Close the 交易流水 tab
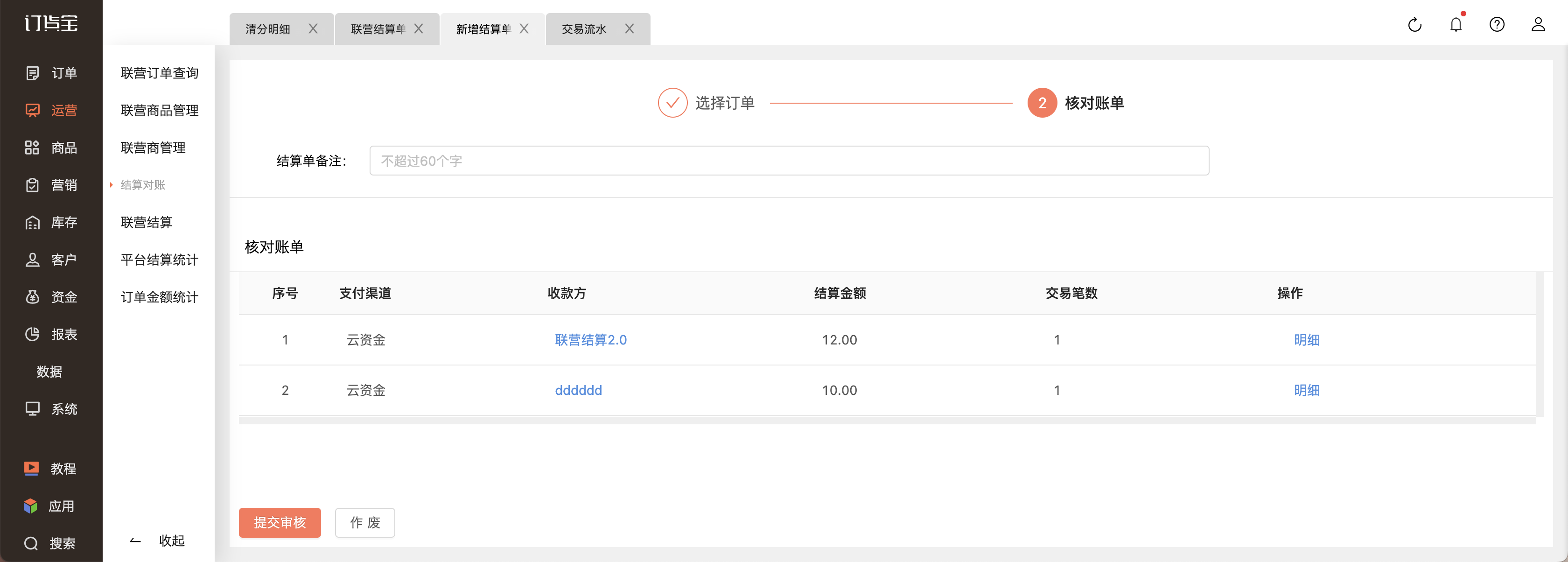1568x562 pixels. coord(630,28)
